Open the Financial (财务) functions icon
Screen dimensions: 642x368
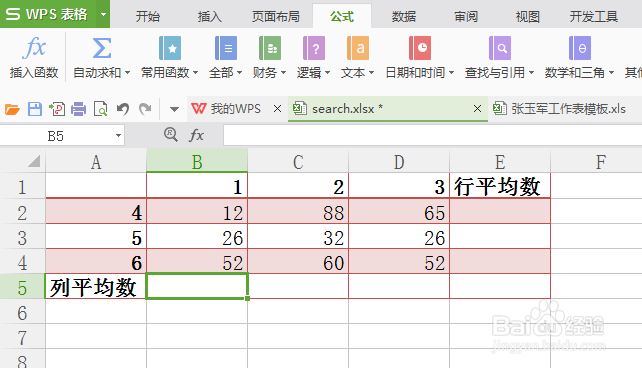(270, 48)
